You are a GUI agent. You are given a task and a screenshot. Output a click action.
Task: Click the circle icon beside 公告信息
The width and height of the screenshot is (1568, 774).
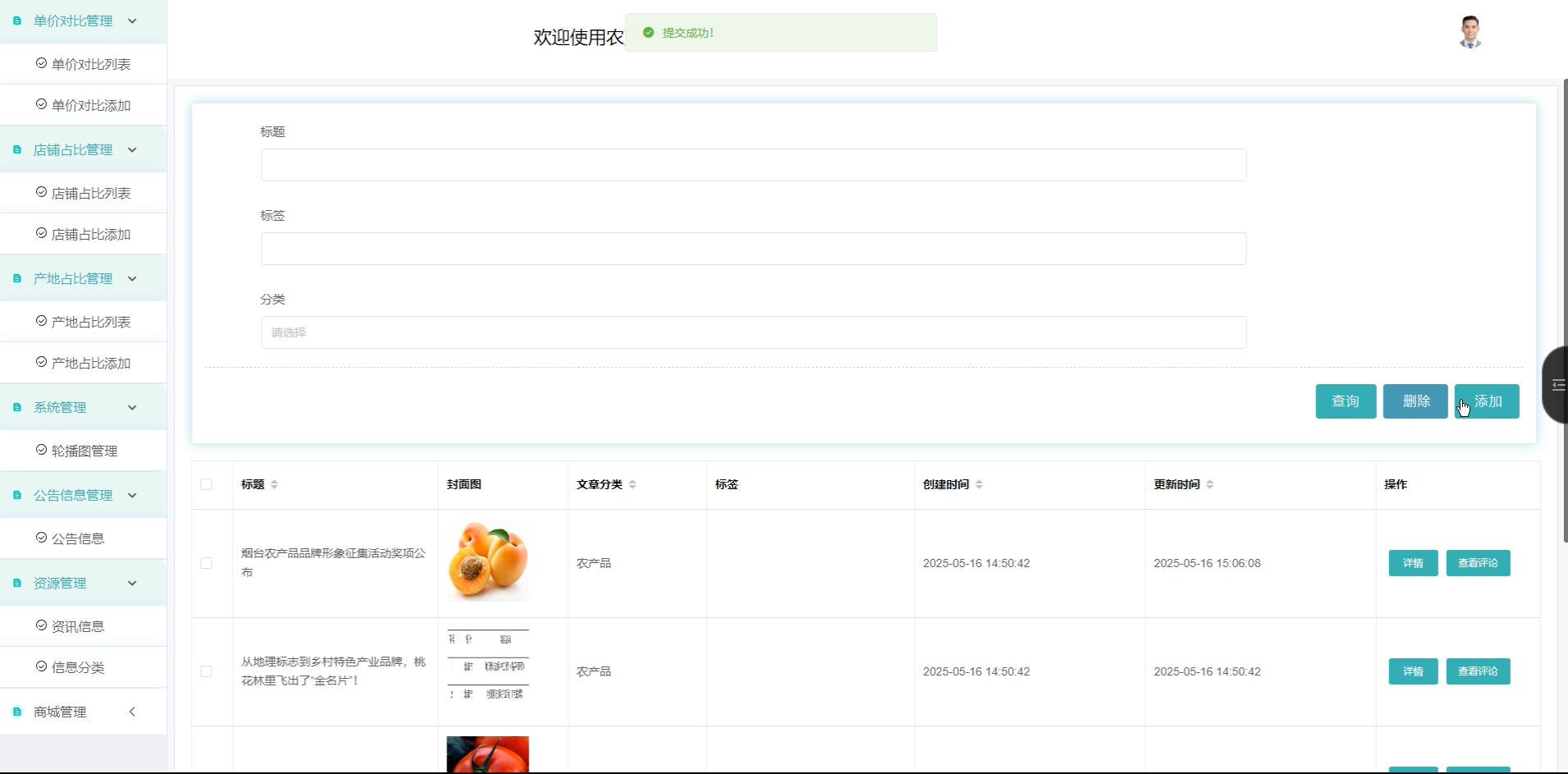click(x=41, y=538)
